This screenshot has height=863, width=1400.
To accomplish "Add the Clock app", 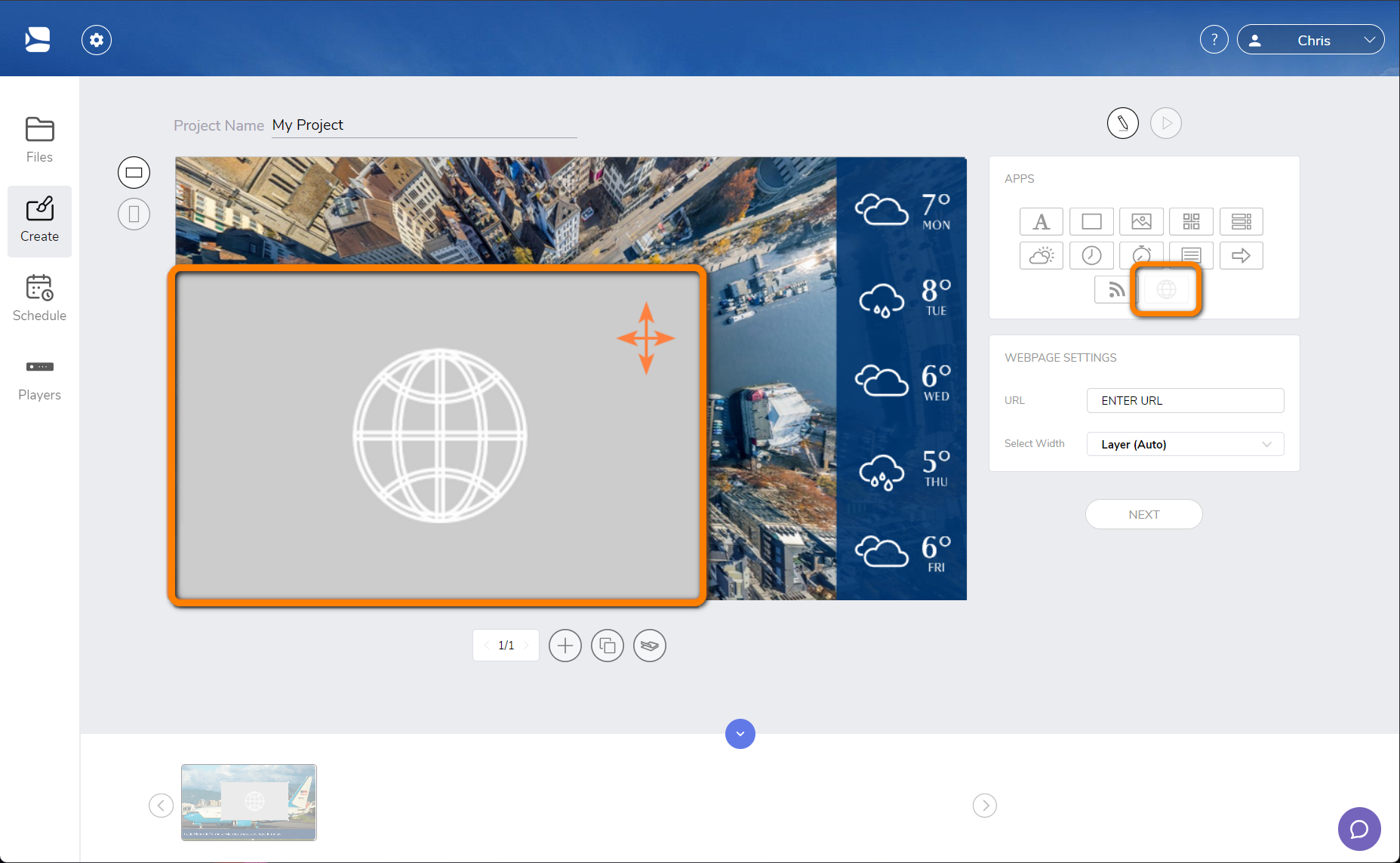I will coord(1091,256).
